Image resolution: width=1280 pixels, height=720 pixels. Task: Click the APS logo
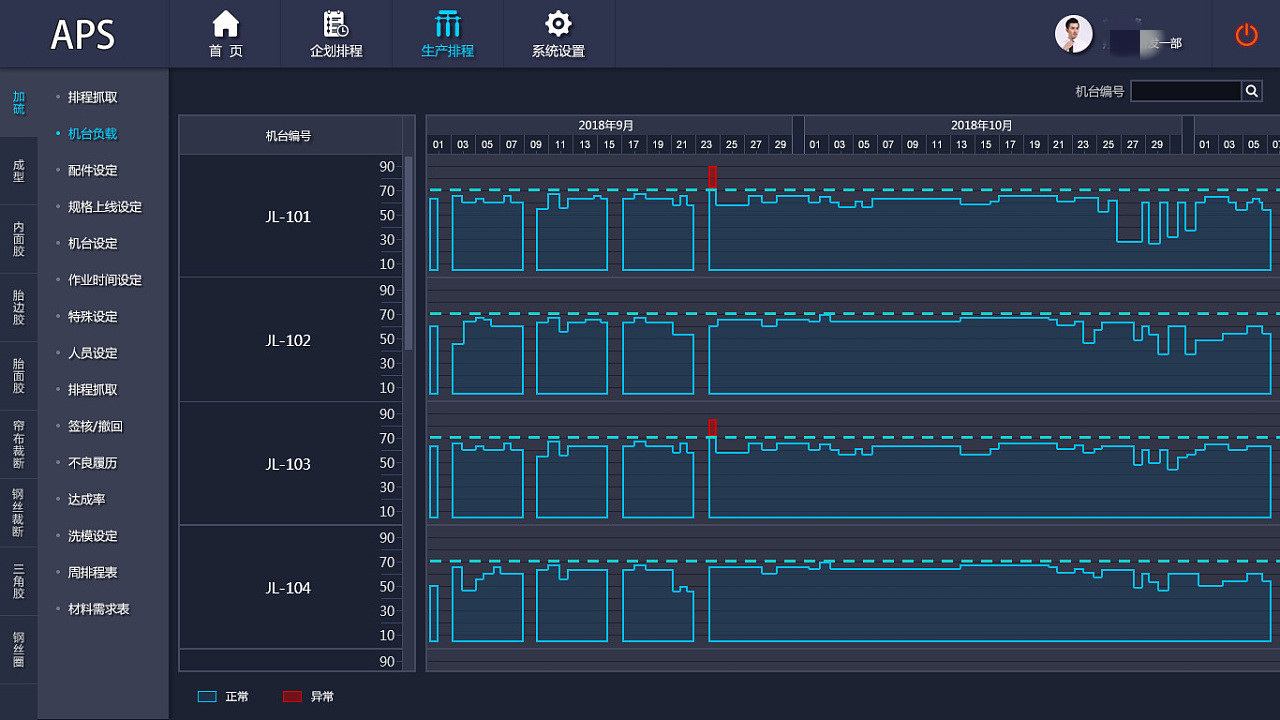[83, 35]
